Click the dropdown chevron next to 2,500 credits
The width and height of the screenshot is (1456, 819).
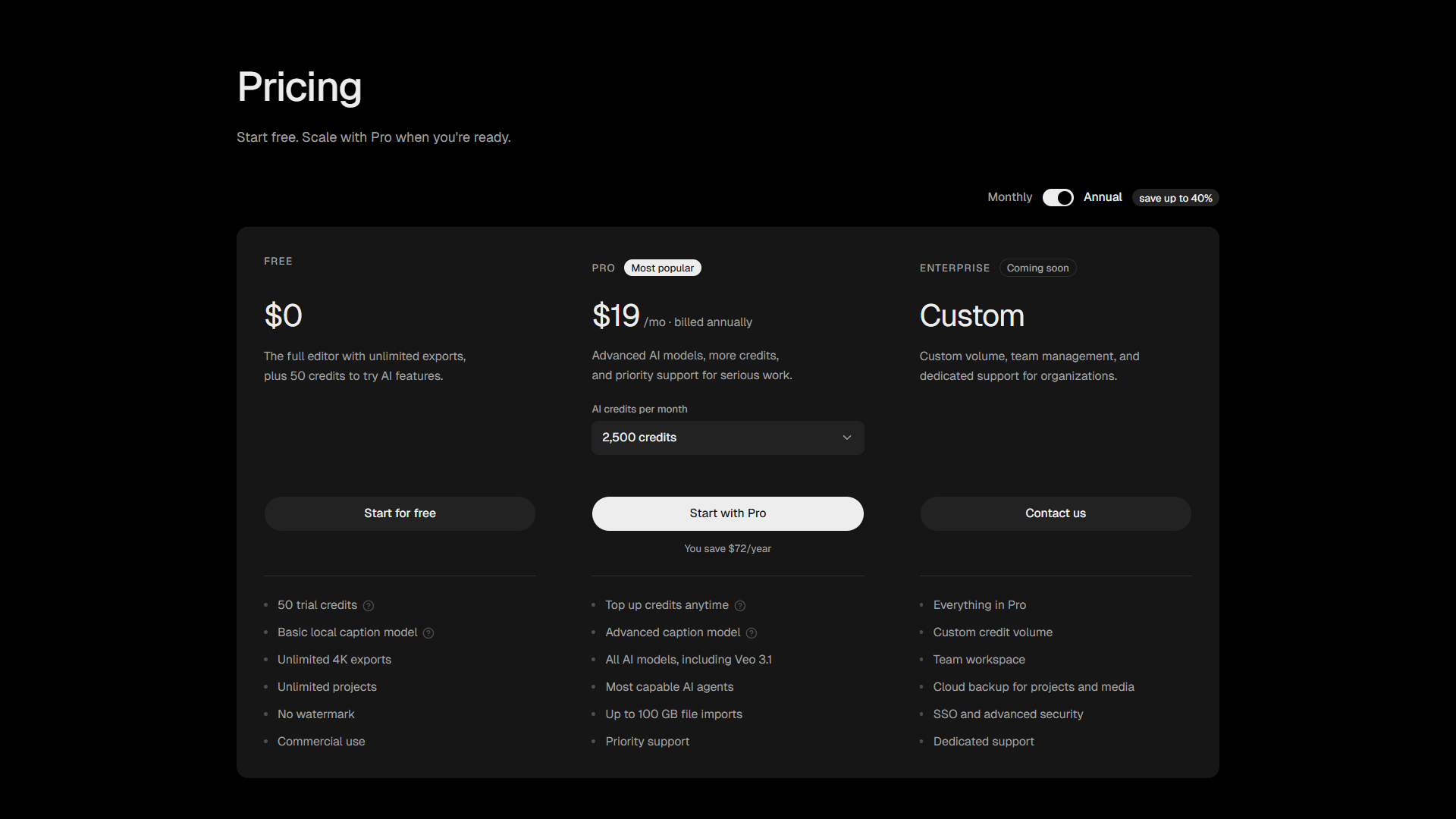tap(847, 438)
